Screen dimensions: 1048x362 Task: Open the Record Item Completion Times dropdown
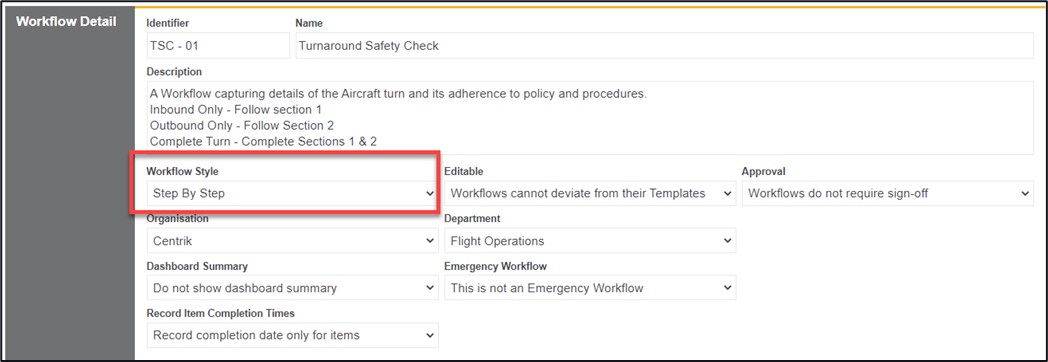pos(292,335)
